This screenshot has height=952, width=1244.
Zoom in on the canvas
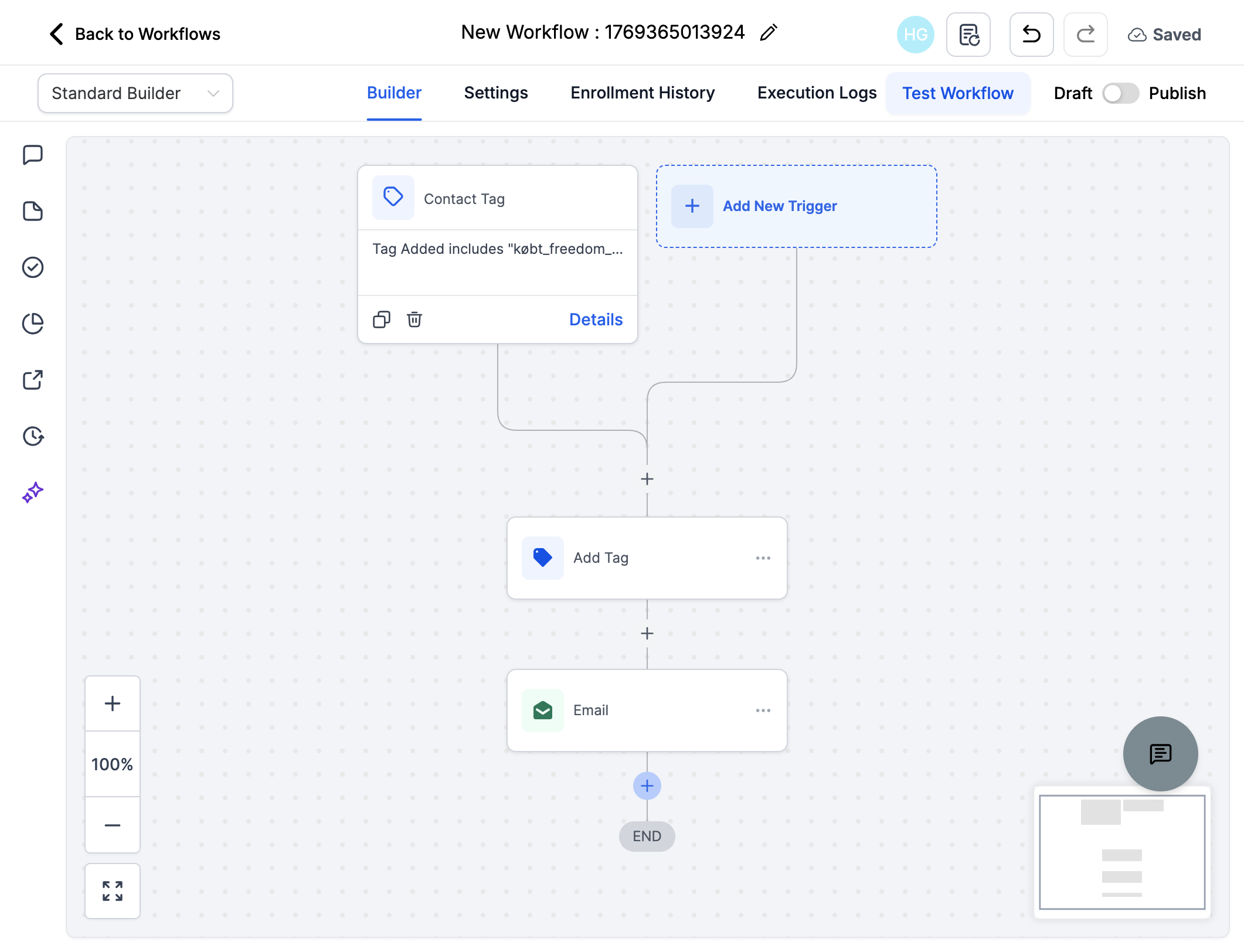tap(113, 703)
